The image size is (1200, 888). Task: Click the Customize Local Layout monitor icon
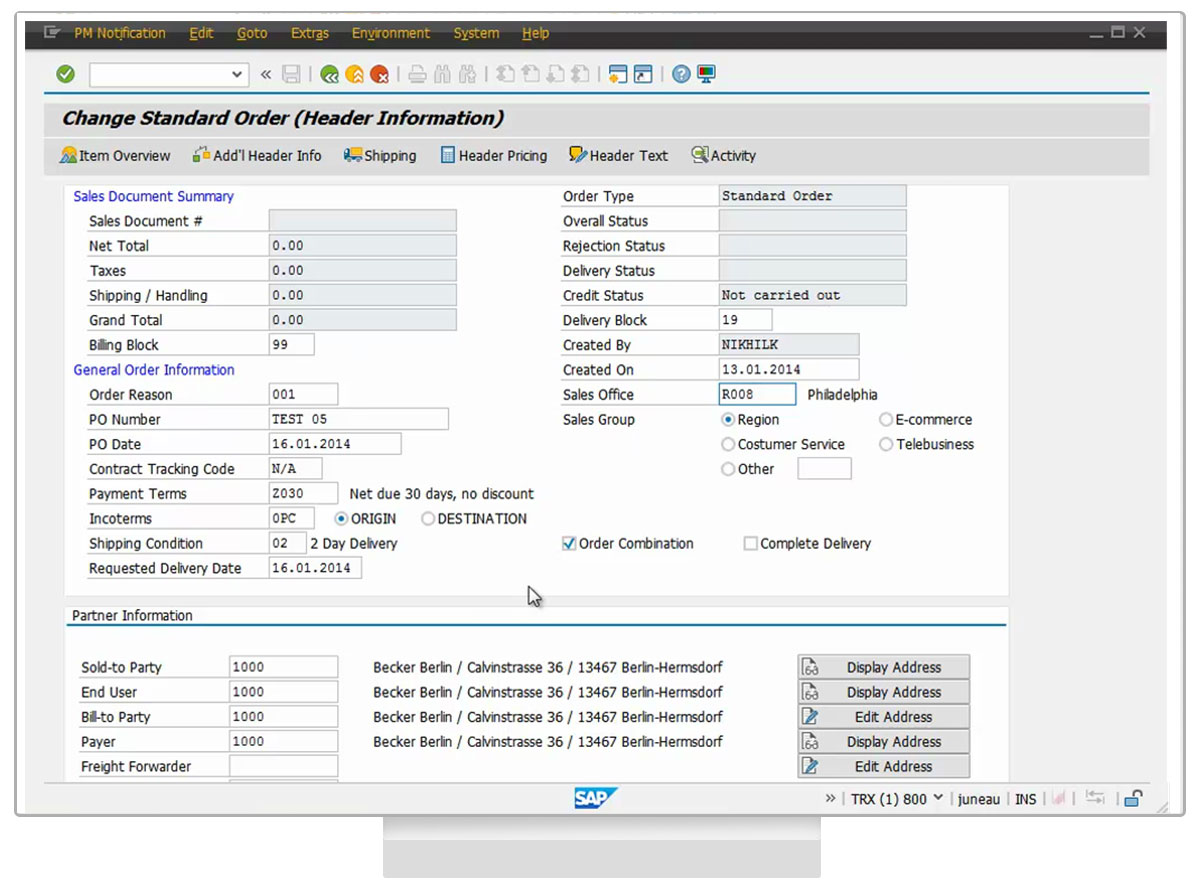[x=707, y=74]
